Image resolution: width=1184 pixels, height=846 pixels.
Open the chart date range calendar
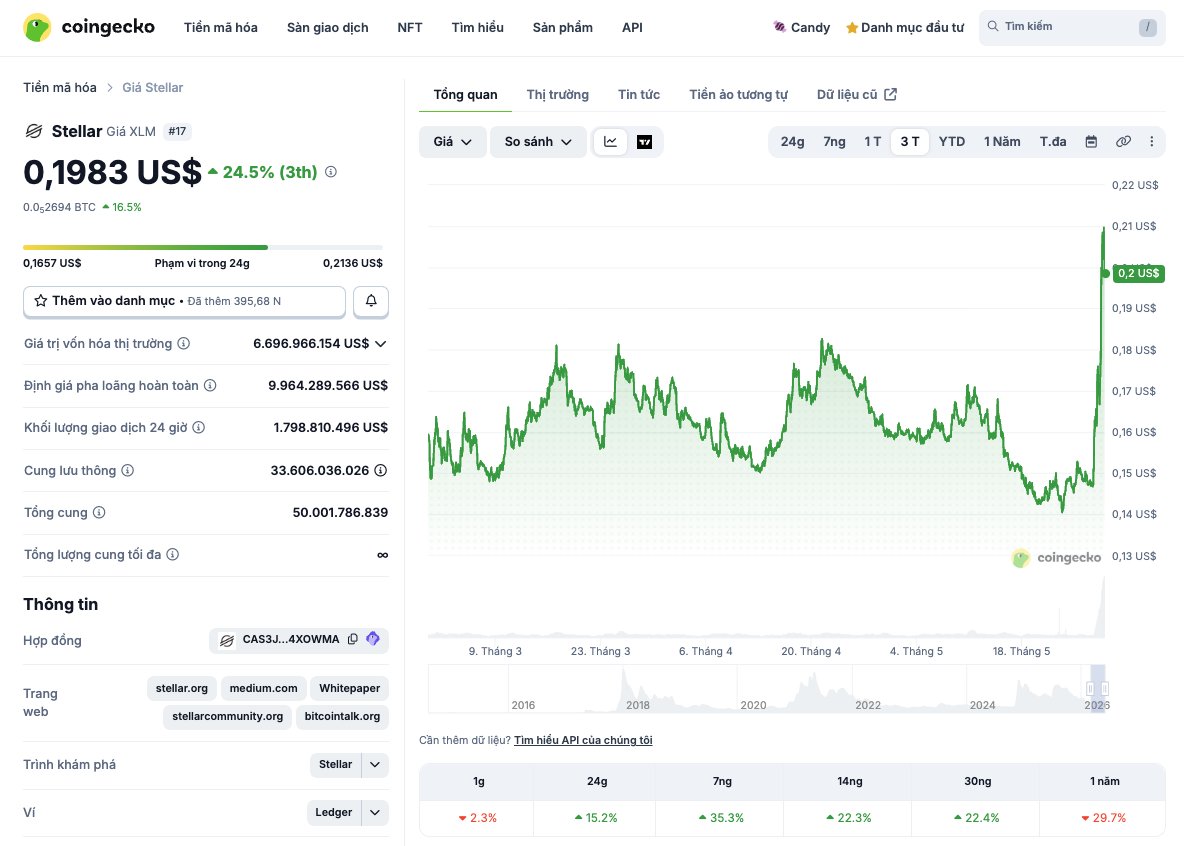(x=1091, y=141)
